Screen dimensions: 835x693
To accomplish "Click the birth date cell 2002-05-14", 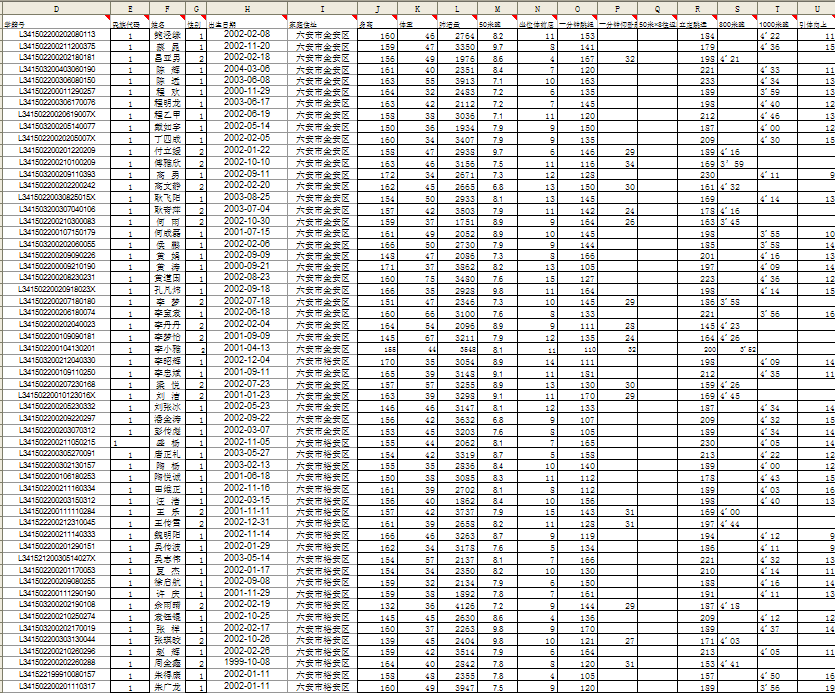I will coord(248,126).
